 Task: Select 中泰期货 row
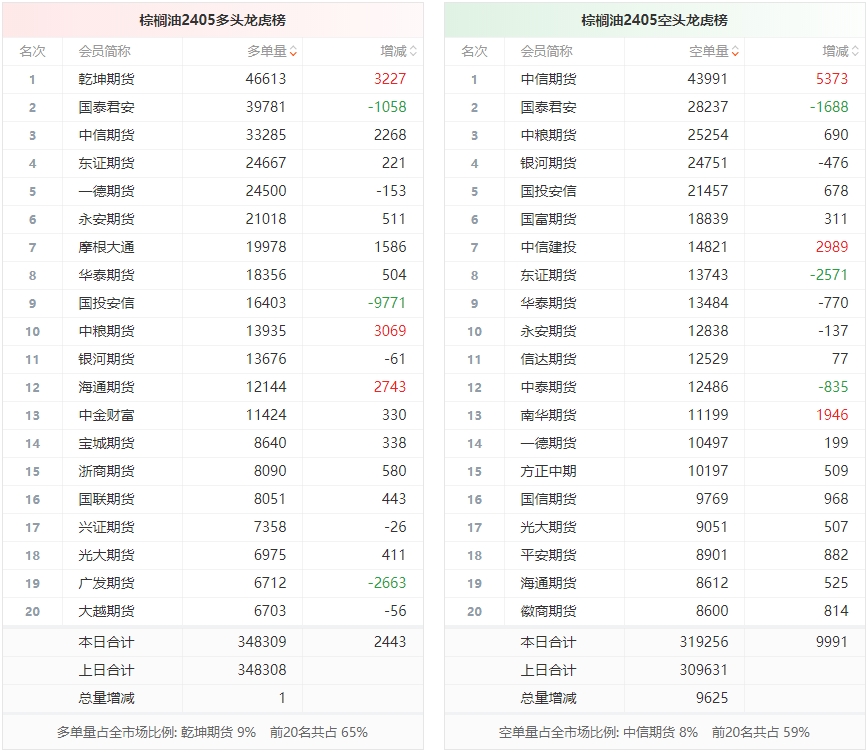(655, 387)
